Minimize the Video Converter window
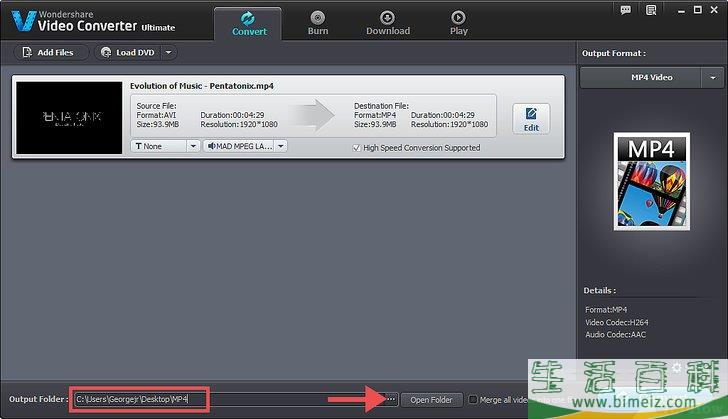This screenshot has height=419, width=728. tap(681, 10)
